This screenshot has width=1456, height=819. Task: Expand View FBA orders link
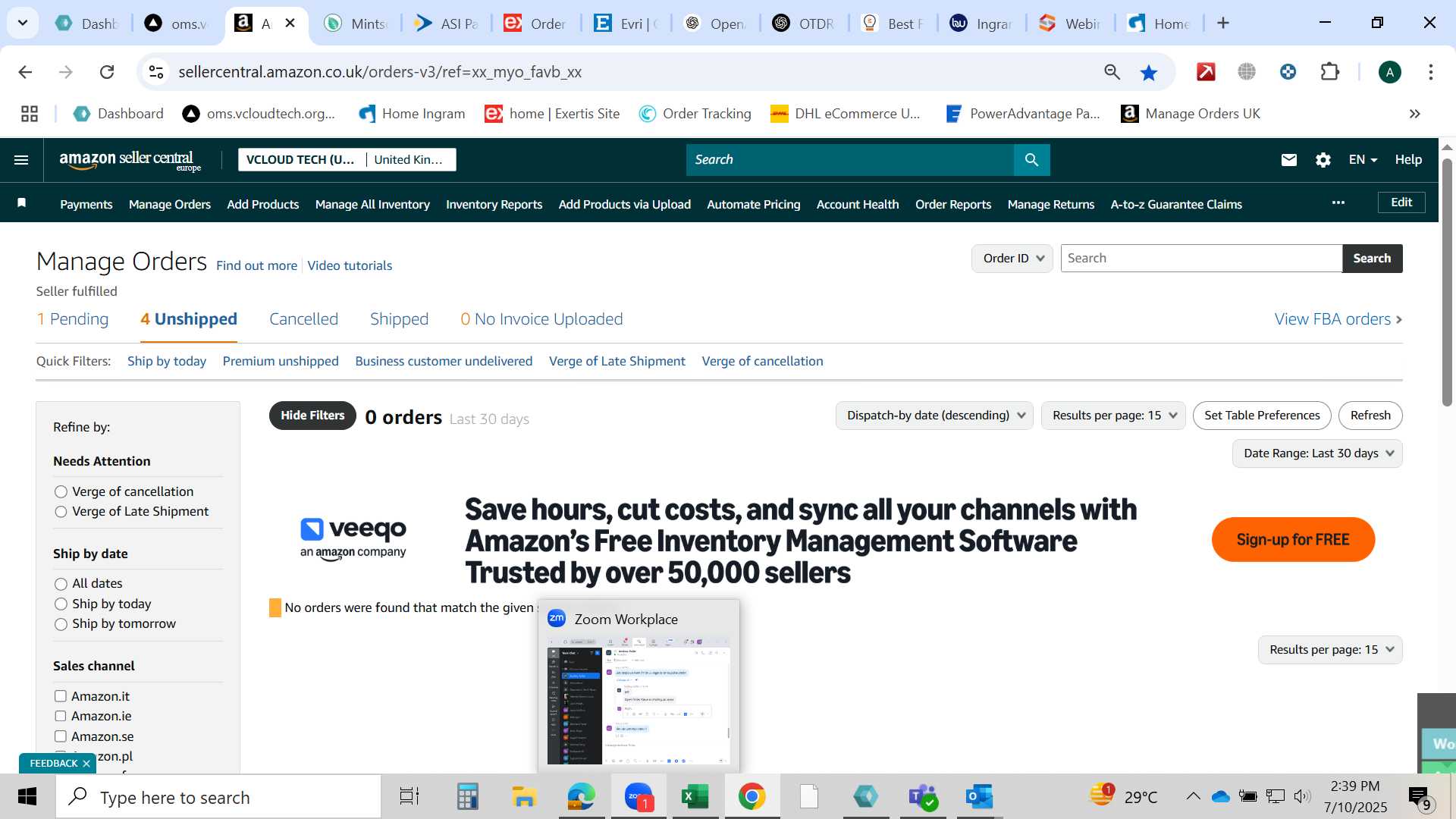[x=1338, y=319]
